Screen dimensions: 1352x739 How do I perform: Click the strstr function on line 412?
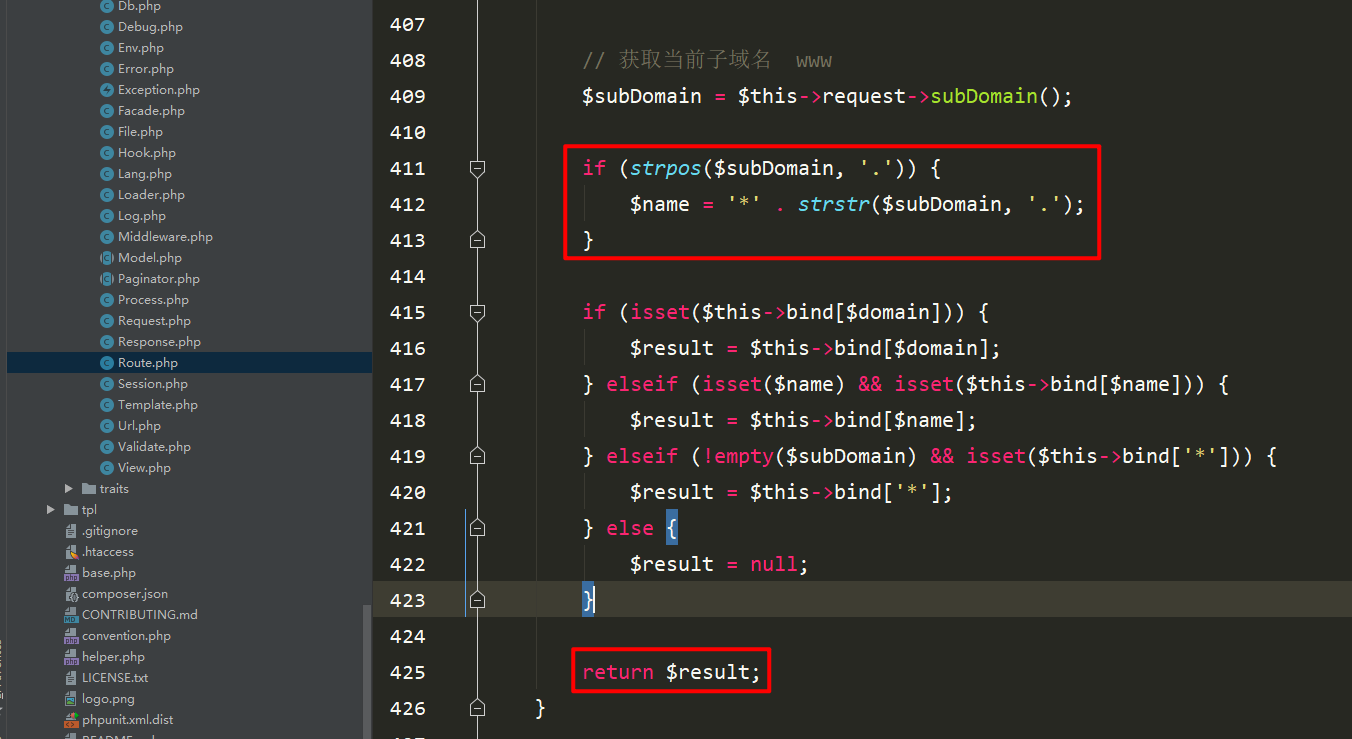pos(834,205)
